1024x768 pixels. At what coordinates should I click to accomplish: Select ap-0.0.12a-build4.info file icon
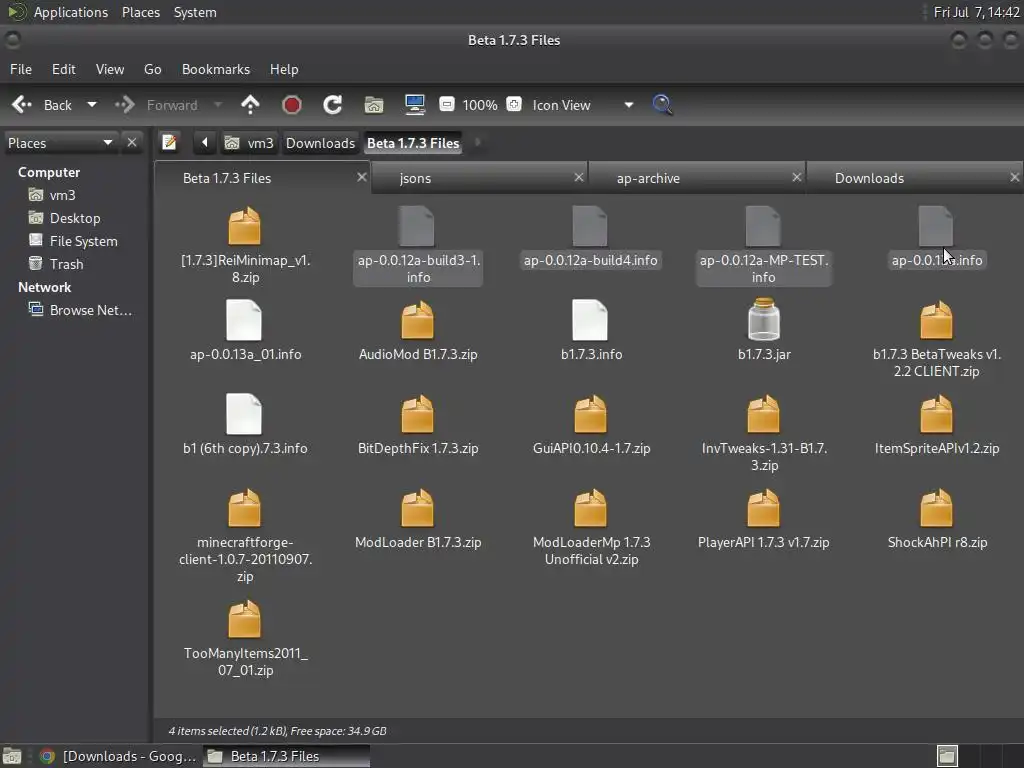click(590, 227)
